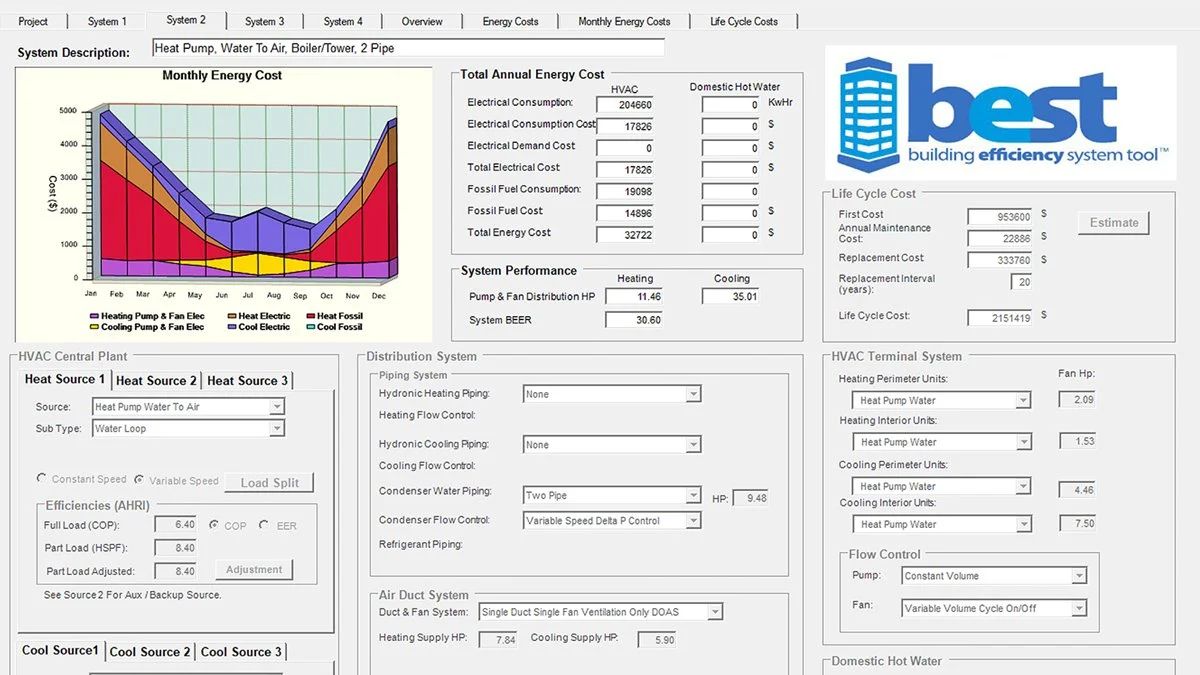
Task: Click Cooling Pump & Fan Elec legend swatch
Action: coord(94,327)
